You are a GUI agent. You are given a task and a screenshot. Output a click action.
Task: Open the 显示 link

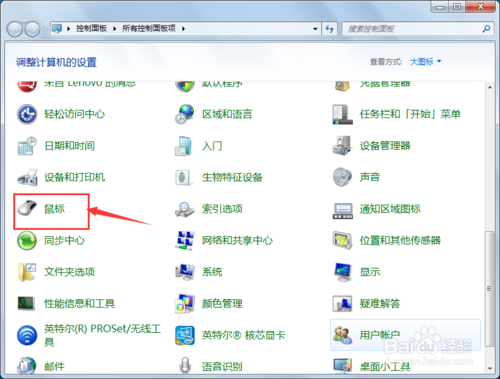click(370, 272)
